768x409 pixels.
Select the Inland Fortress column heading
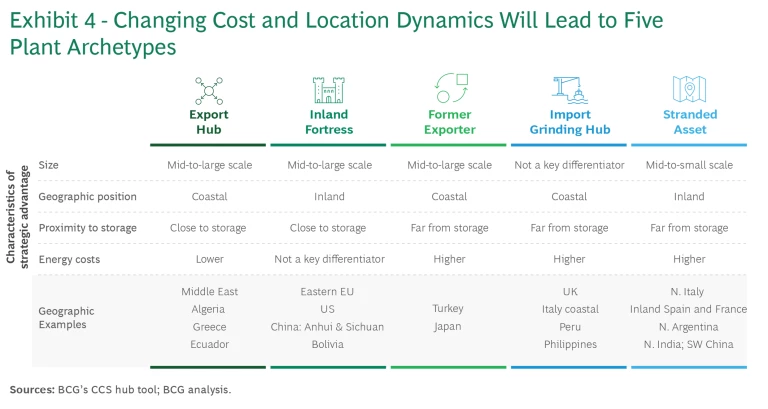(329, 122)
